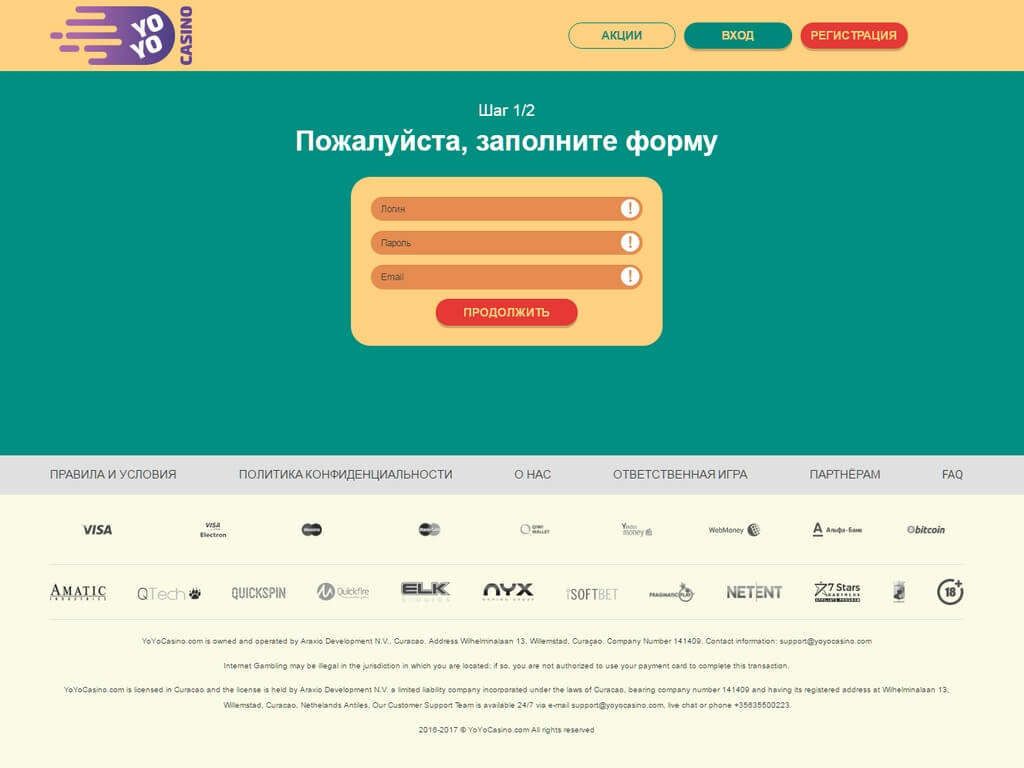Click the NYX Gaming provider logo
This screenshot has height=768, width=1024.
click(x=509, y=592)
